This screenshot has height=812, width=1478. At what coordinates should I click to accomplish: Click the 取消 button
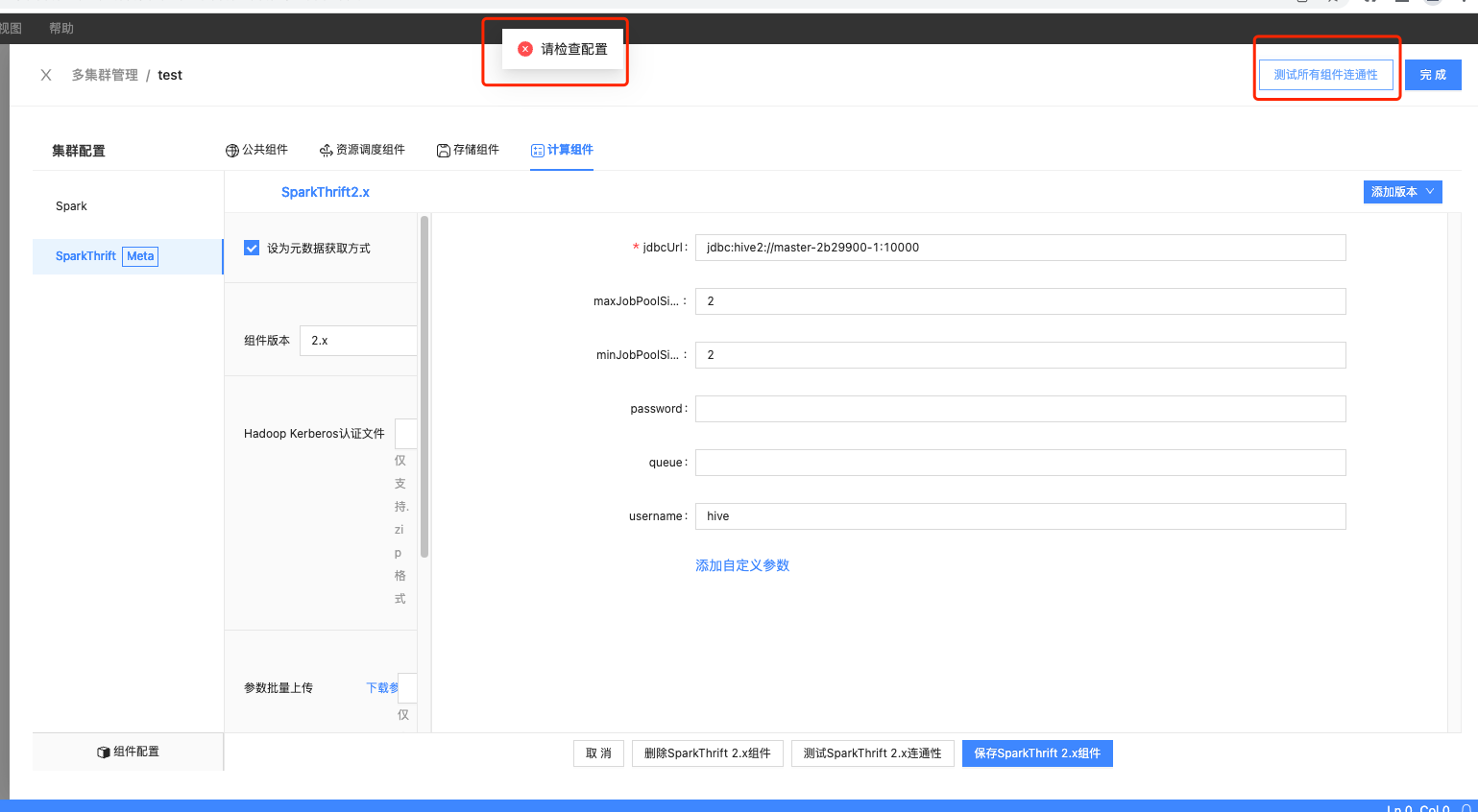[598, 753]
